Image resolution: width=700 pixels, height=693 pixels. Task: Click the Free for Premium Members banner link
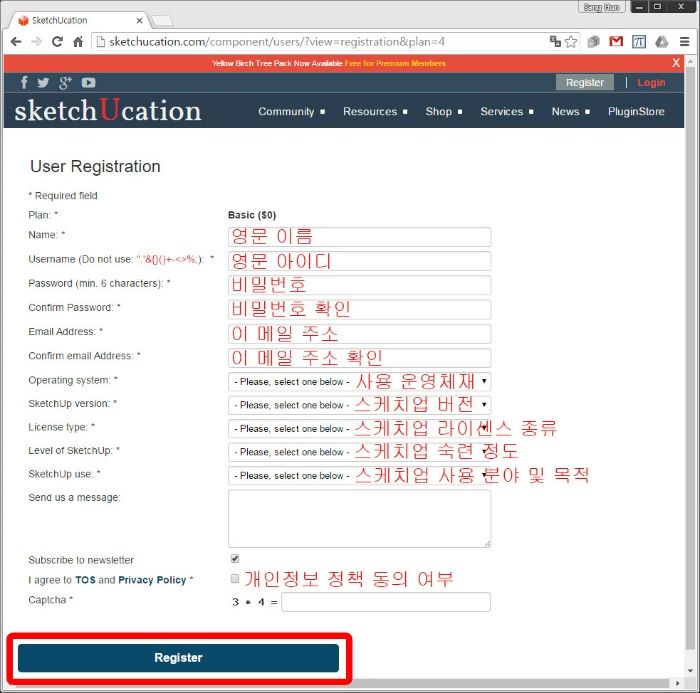(x=395, y=63)
